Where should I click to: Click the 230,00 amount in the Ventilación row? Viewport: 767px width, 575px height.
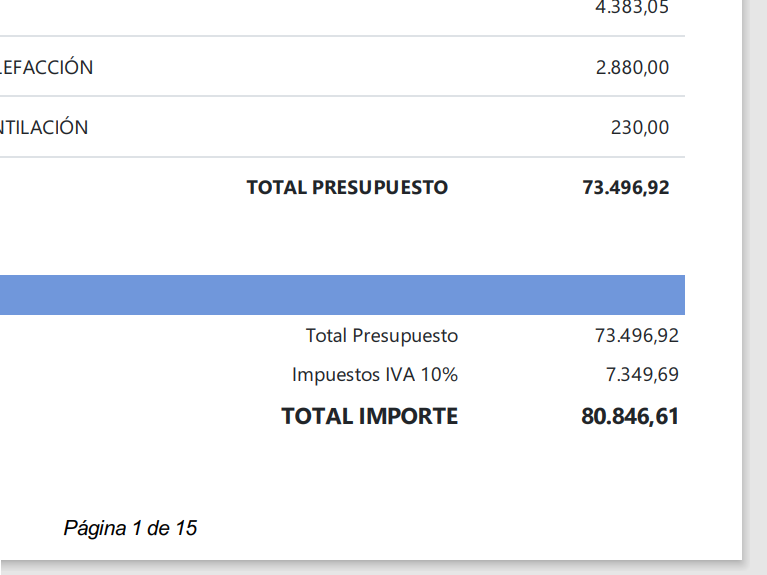point(640,128)
